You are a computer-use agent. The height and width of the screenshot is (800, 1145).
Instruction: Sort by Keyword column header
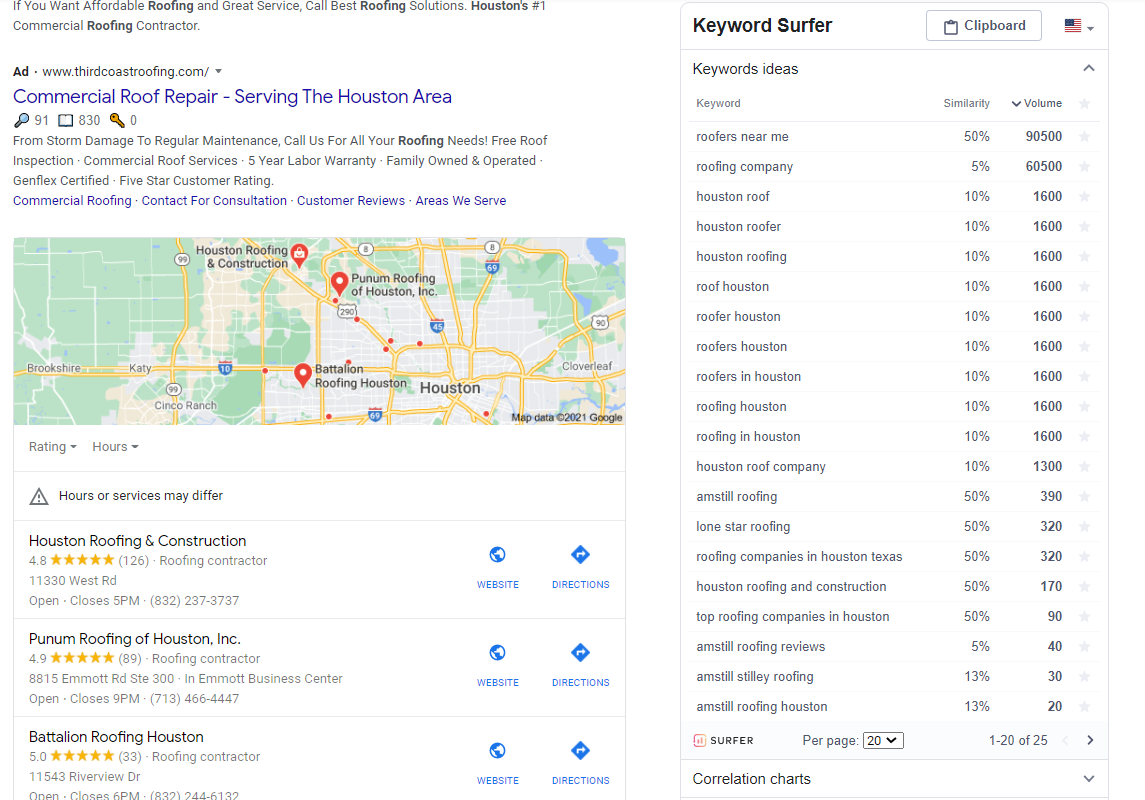[718, 104]
